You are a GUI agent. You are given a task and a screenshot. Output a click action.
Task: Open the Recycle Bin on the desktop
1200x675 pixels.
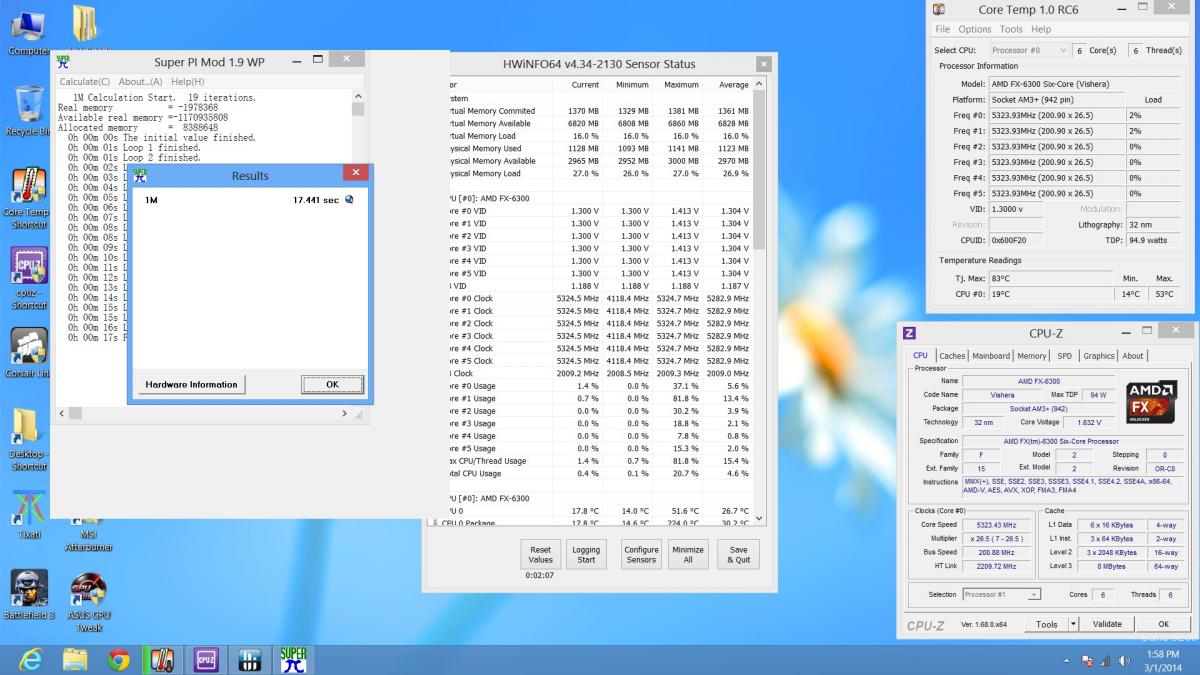pyautogui.click(x=28, y=110)
